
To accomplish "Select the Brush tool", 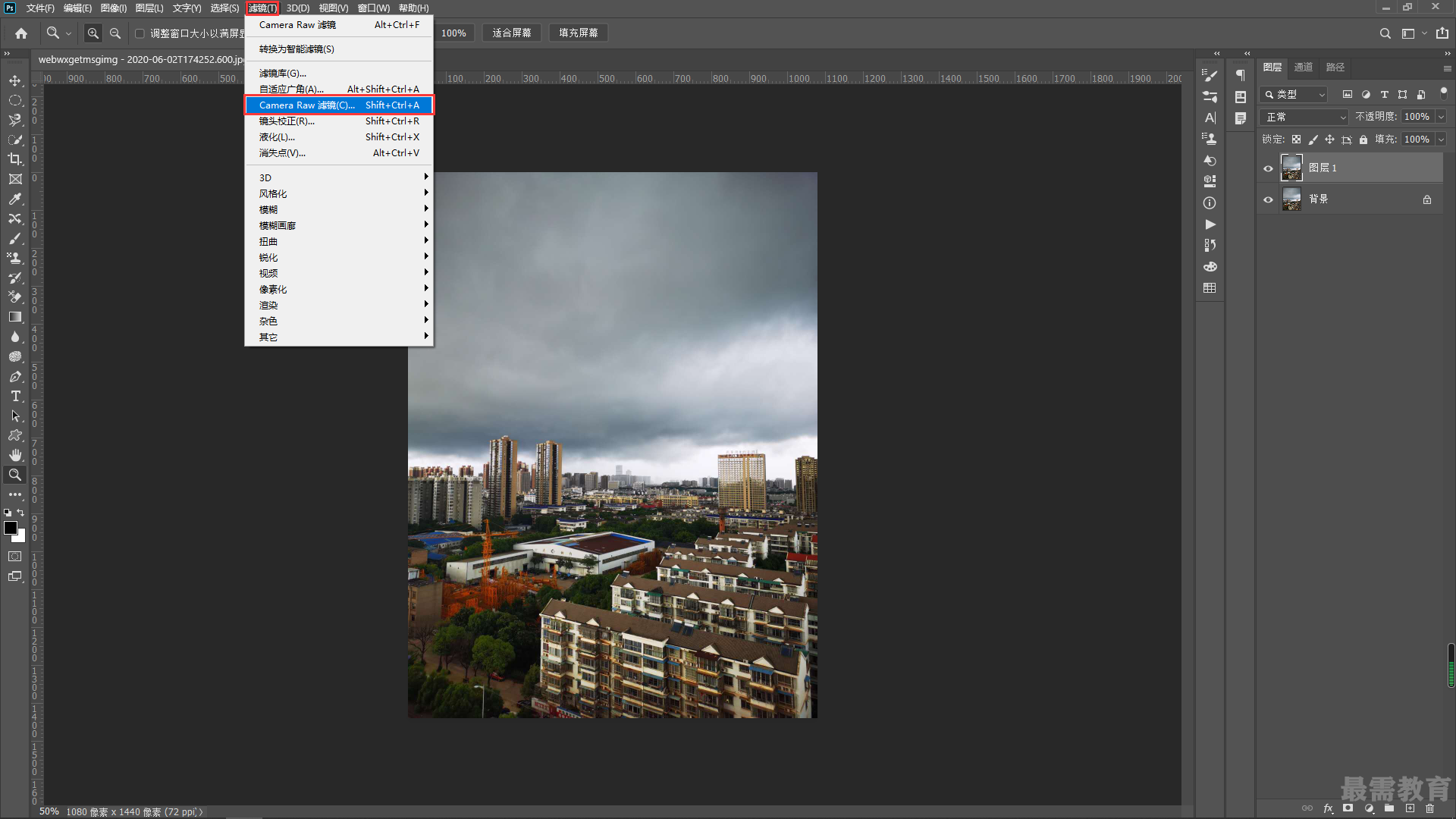I will (15, 238).
